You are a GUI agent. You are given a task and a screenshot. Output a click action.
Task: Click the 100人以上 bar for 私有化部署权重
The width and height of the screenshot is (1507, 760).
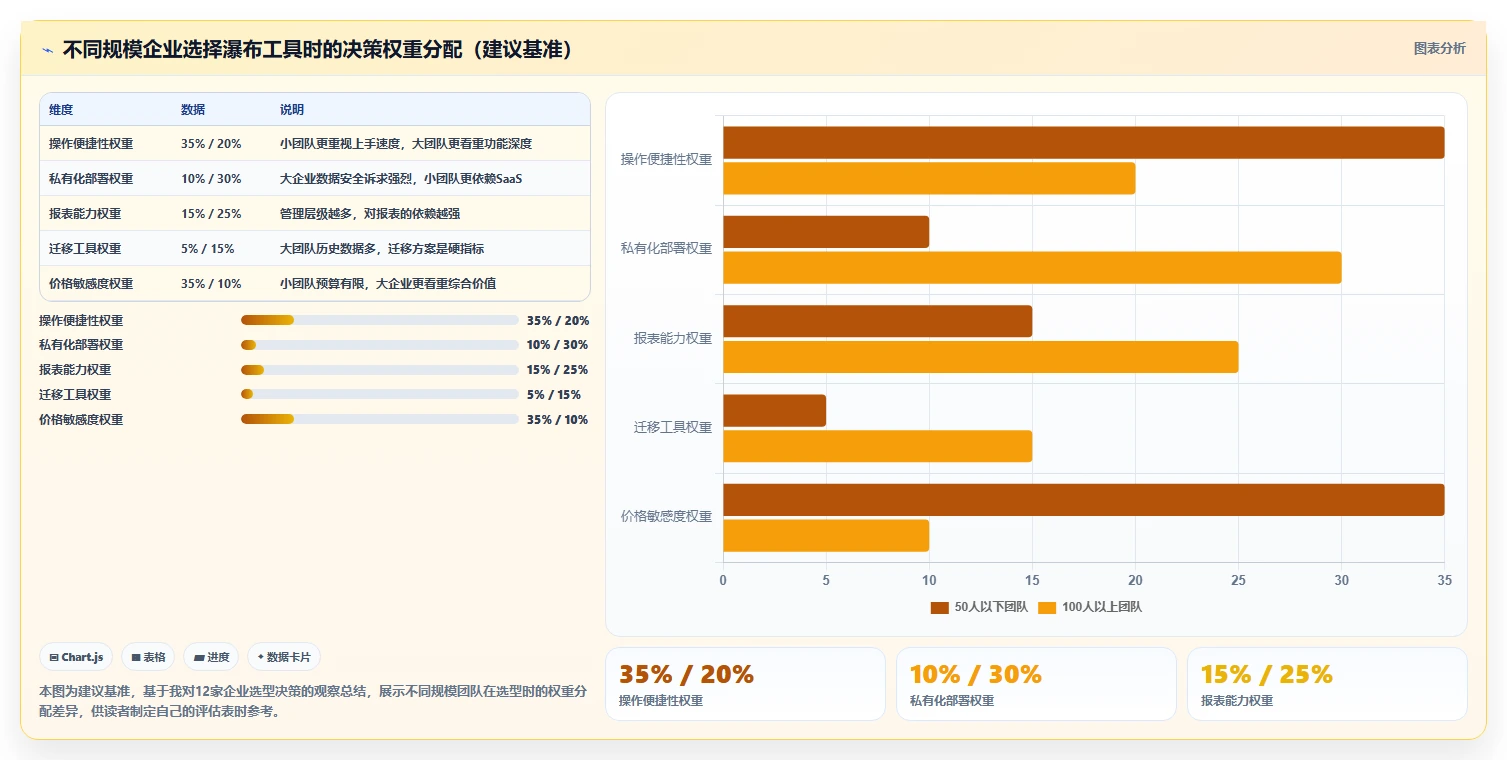pyautogui.click(x=1032, y=267)
